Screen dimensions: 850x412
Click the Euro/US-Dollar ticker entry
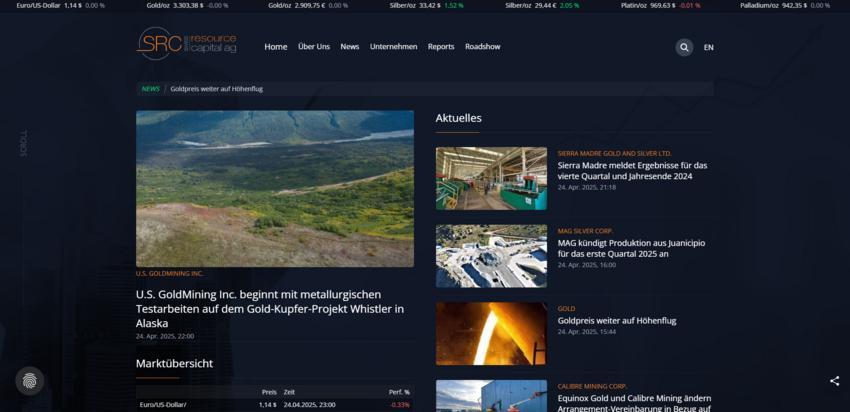[x=60, y=5]
